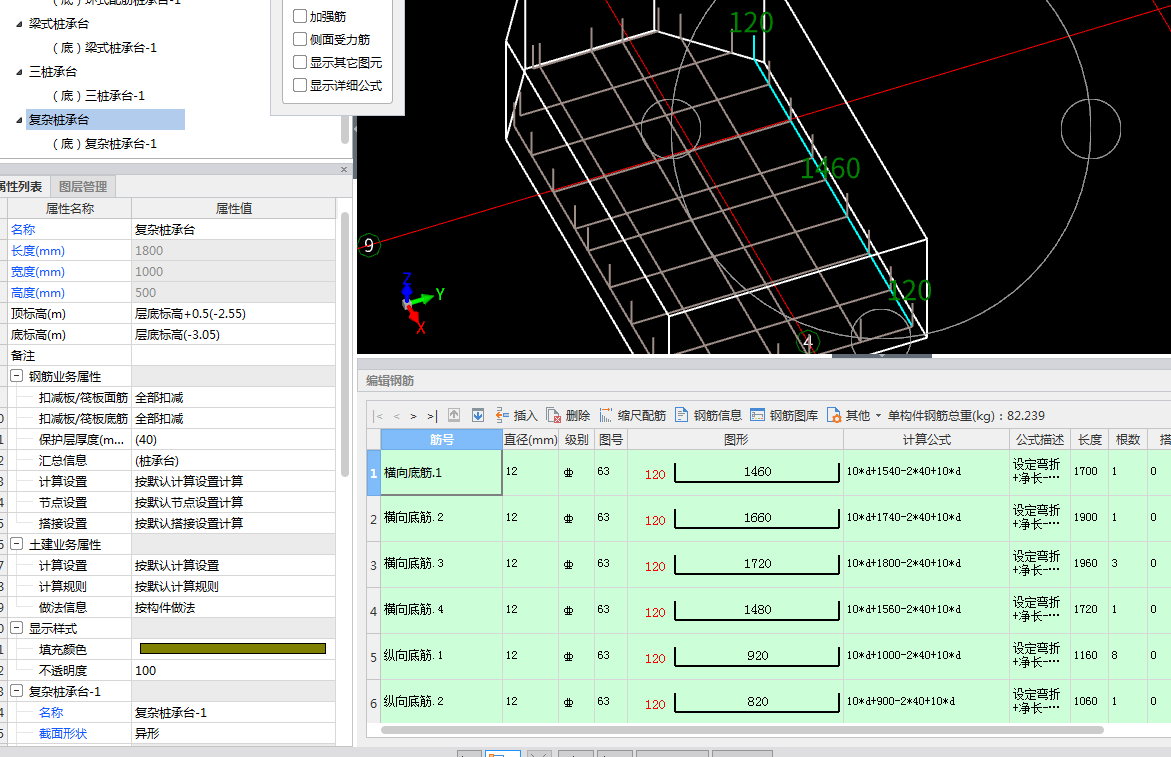Click 计算规则 value 按默认计算规则
Viewport: 1171px width, 757px height.
pos(233,586)
